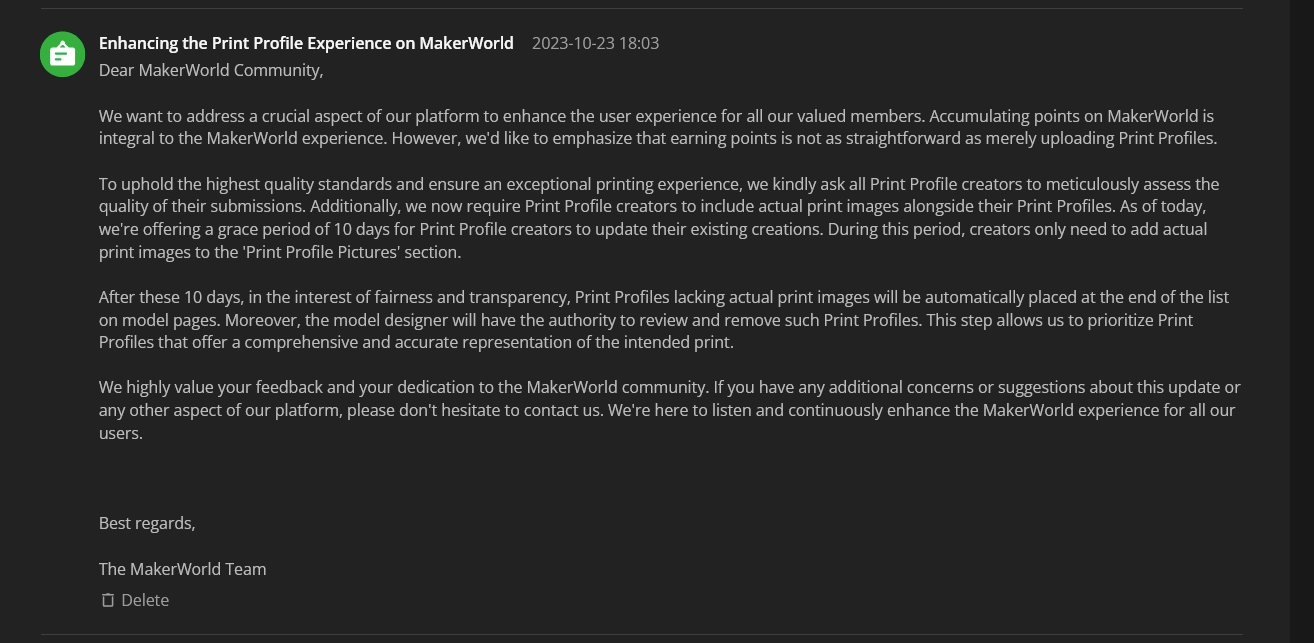This screenshot has height=643, width=1314.
Task: Click "The MakerWorld Team" signature
Action: click(182, 569)
